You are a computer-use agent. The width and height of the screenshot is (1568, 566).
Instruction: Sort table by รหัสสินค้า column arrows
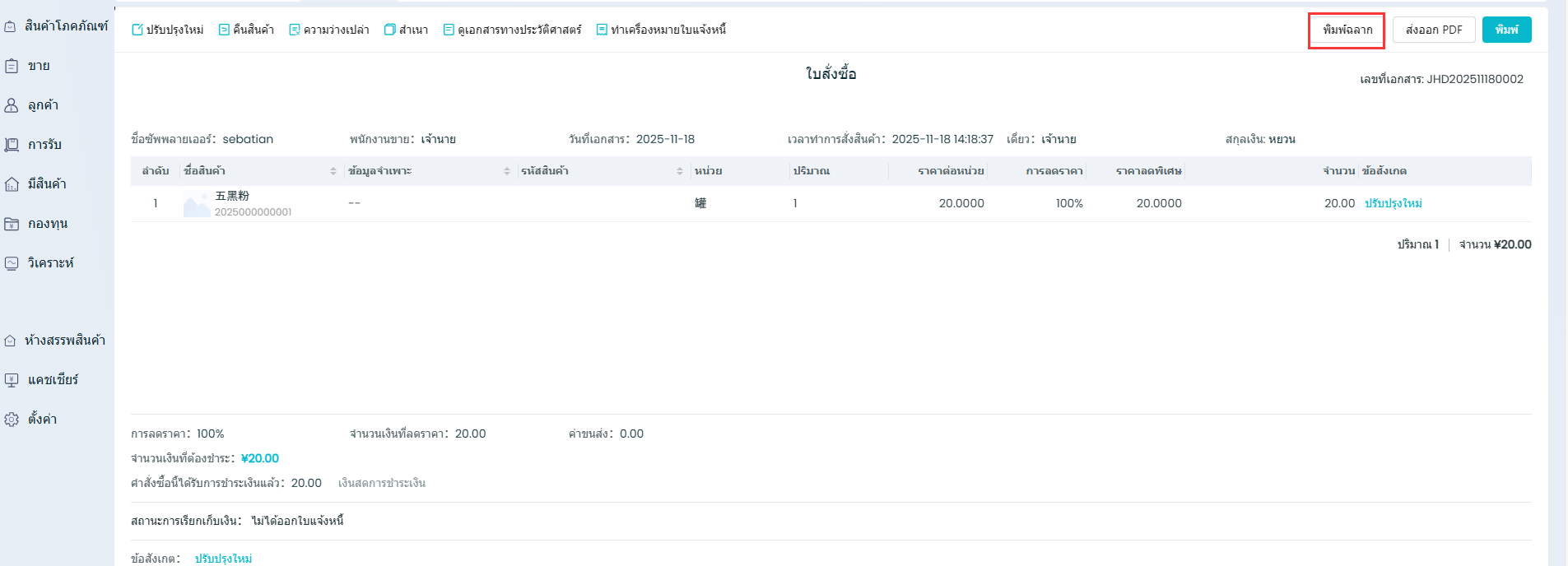coord(680,171)
